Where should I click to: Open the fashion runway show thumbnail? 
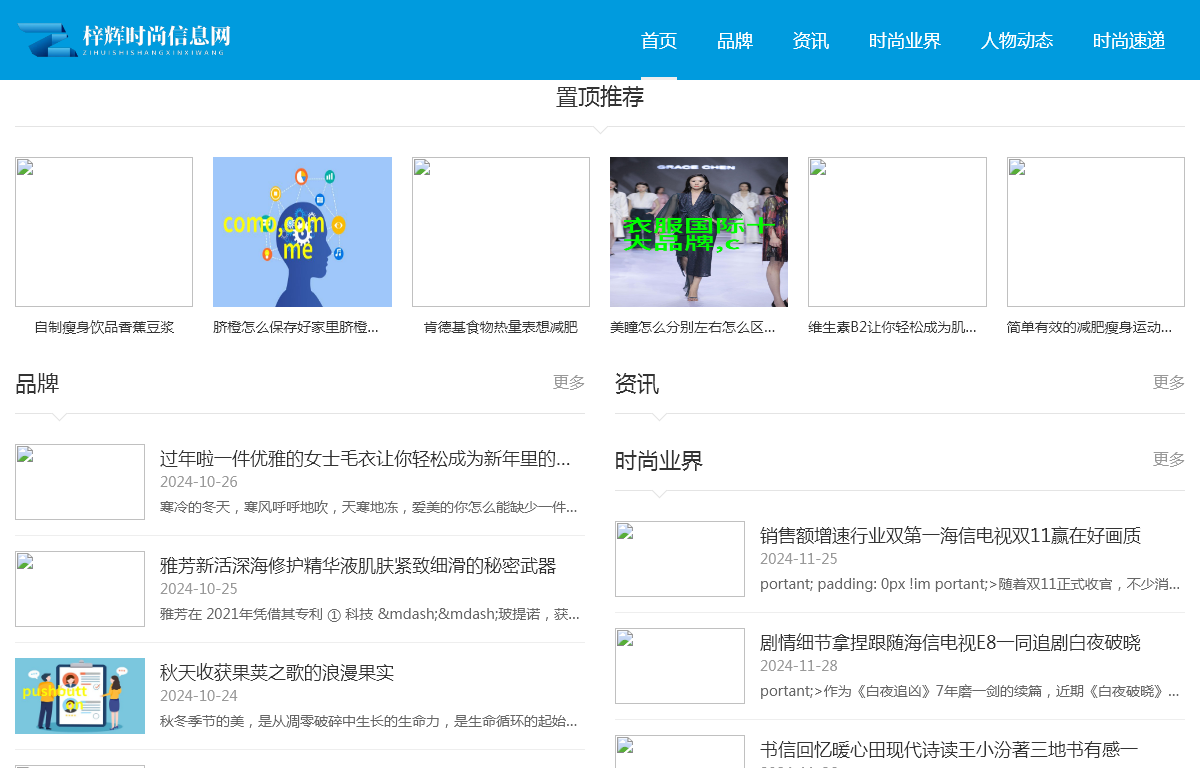click(698, 232)
